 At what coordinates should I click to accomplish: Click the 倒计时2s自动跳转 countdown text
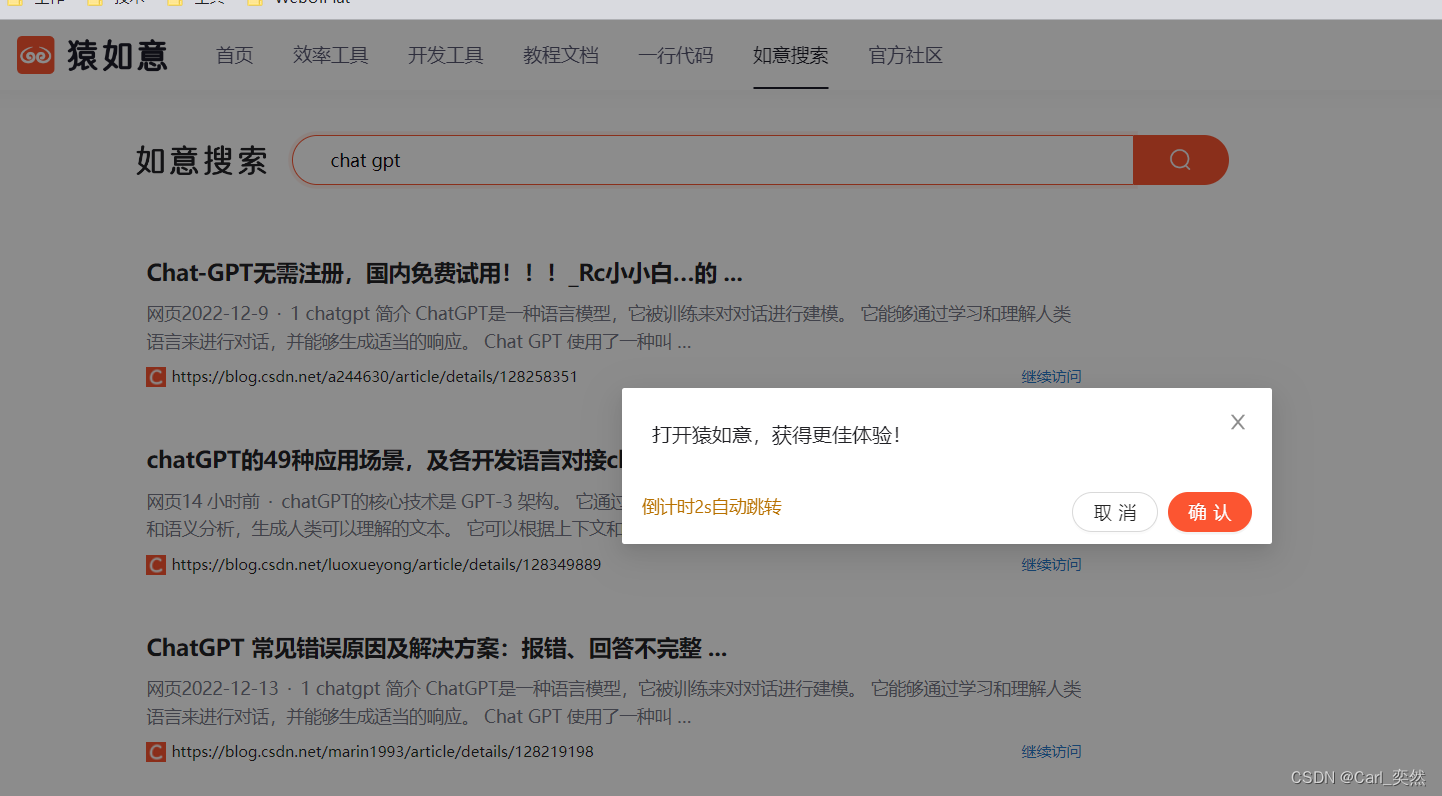pyautogui.click(x=711, y=507)
